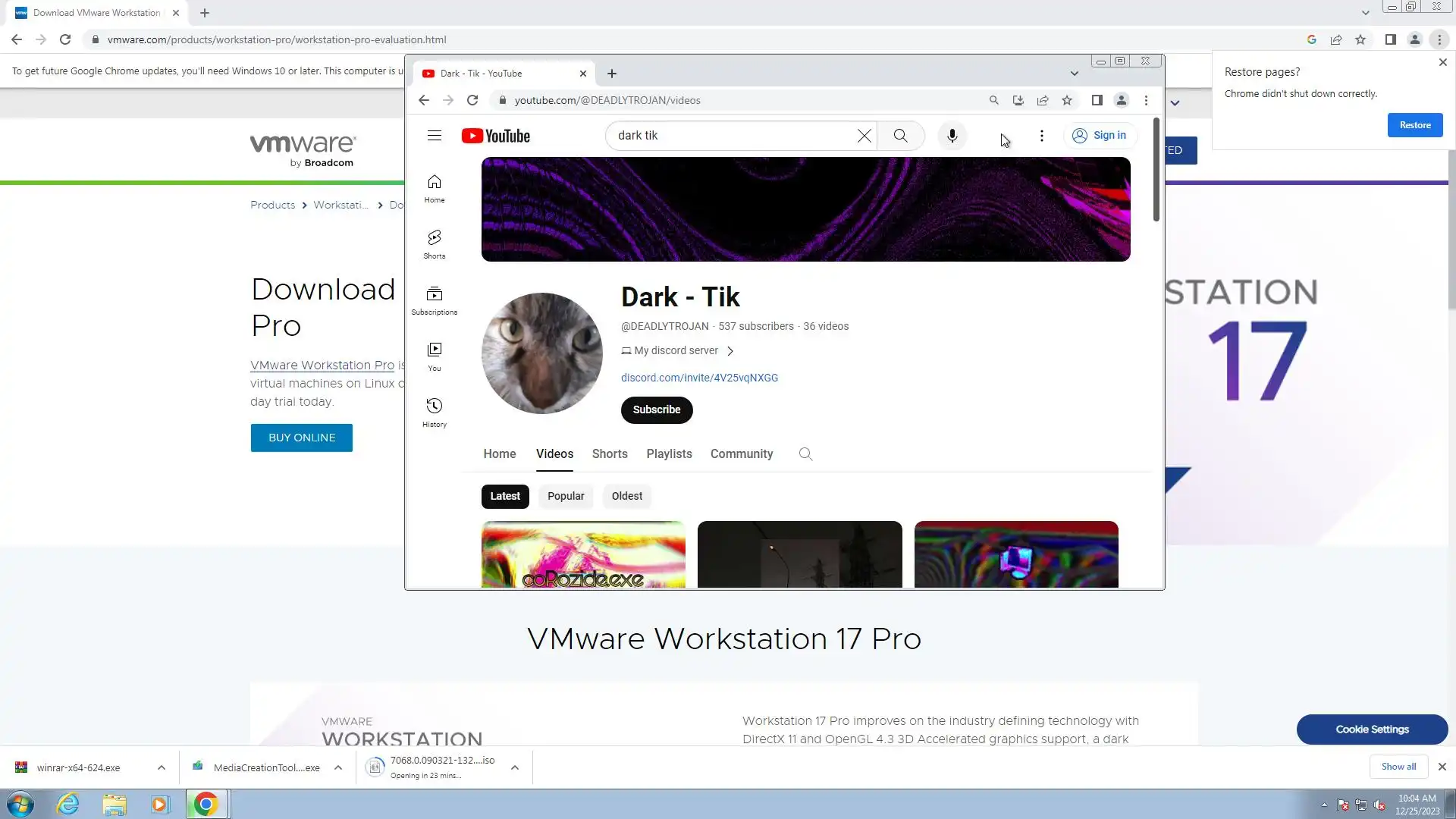The image size is (1456, 819).
Task: Expand the 'My discord server' channel description
Action: 730,351
